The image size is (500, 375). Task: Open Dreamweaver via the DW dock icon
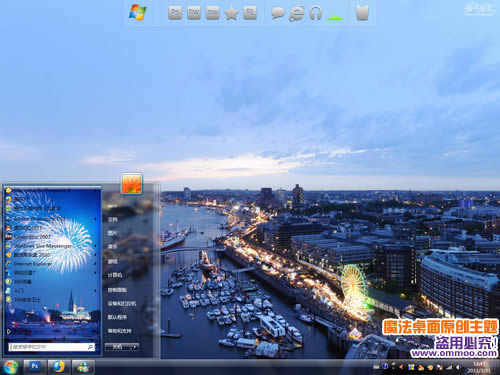pyautogui.click(x=213, y=13)
